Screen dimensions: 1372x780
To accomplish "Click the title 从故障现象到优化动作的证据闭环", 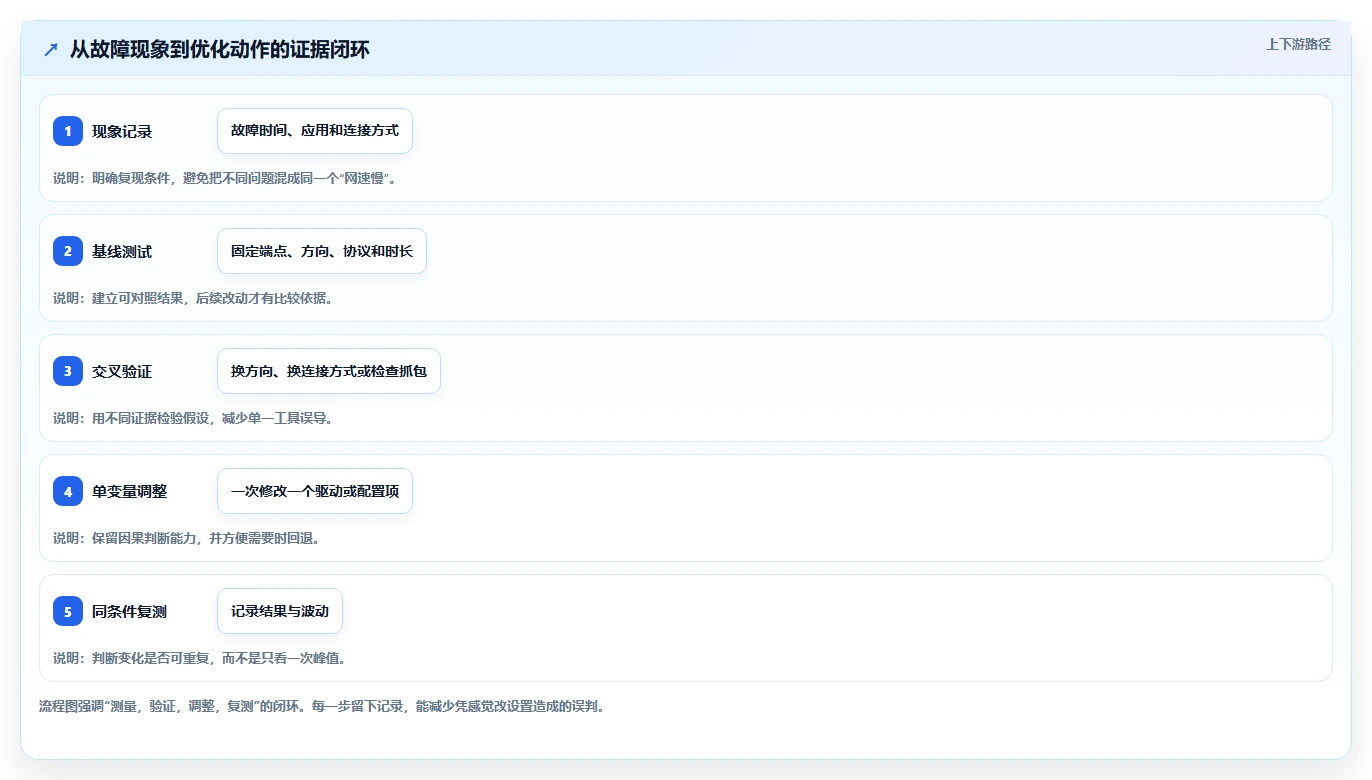I will coord(219,49).
